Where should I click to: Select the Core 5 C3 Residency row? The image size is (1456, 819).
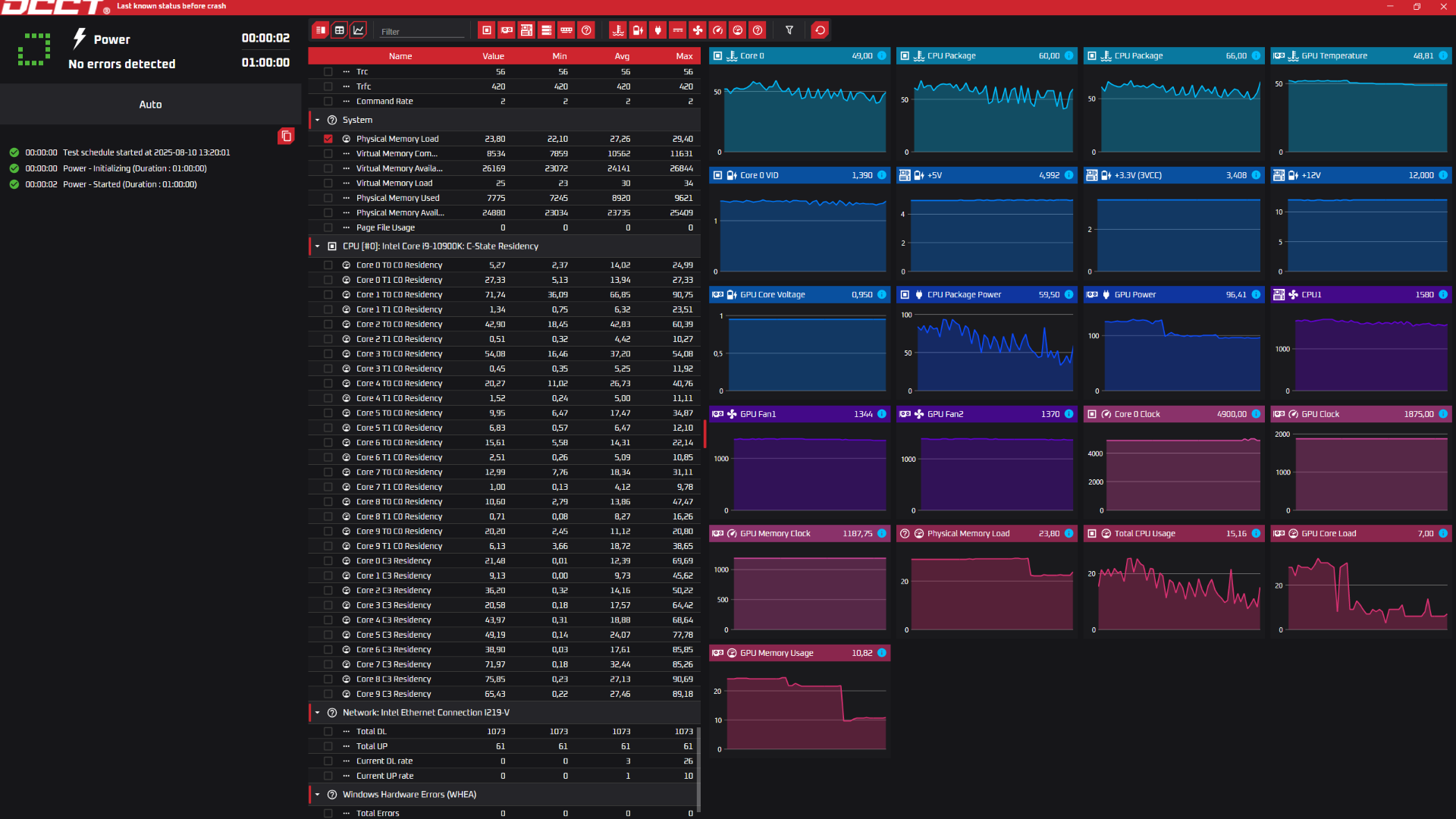[x=504, y=635]
